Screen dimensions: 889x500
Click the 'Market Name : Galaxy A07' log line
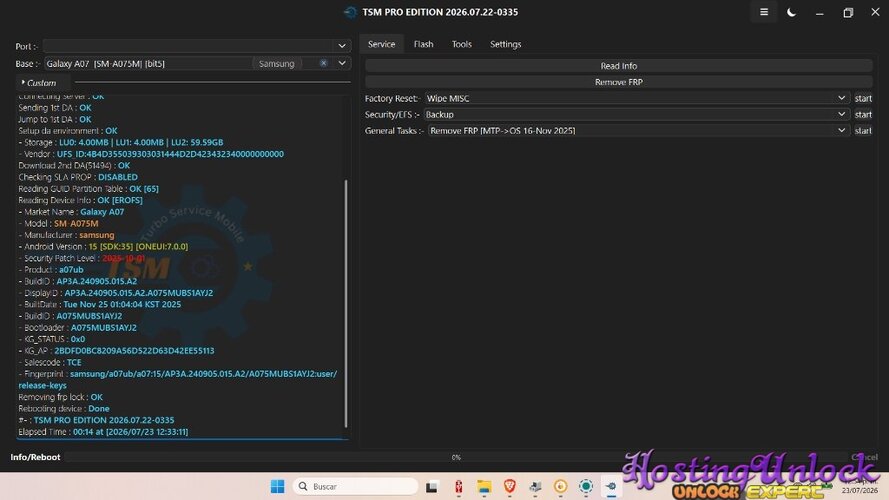pyautogui.click(x=71, y=212)
